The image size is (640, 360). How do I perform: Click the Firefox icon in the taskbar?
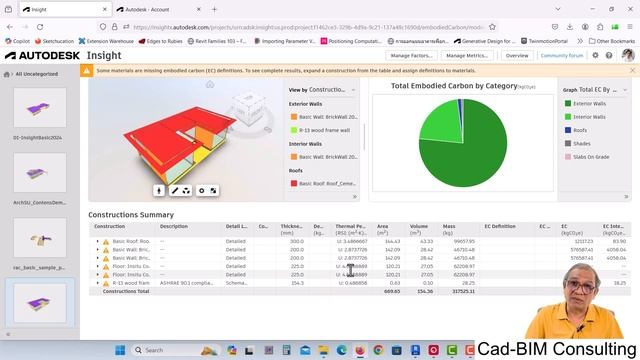click(360, 350)
